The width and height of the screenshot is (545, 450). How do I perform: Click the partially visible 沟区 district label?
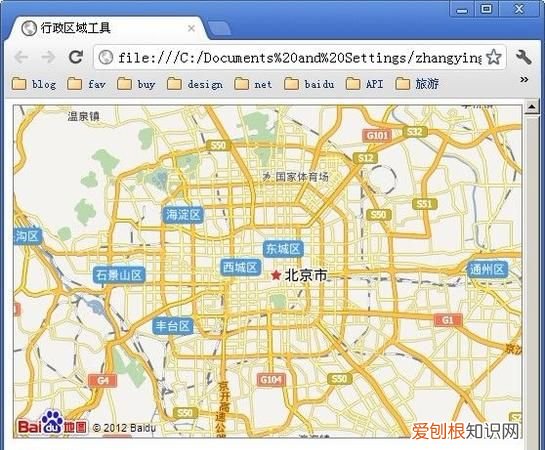[28, 236]
